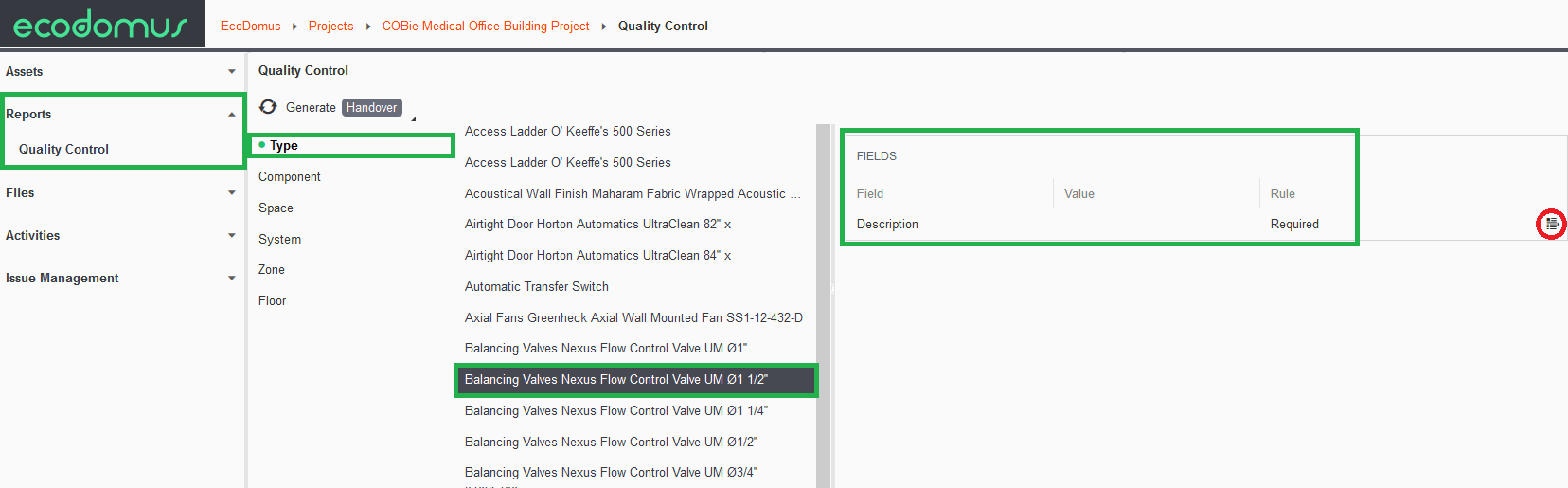Click Quality Control breadcrumb text

click(x=663, y=26)
